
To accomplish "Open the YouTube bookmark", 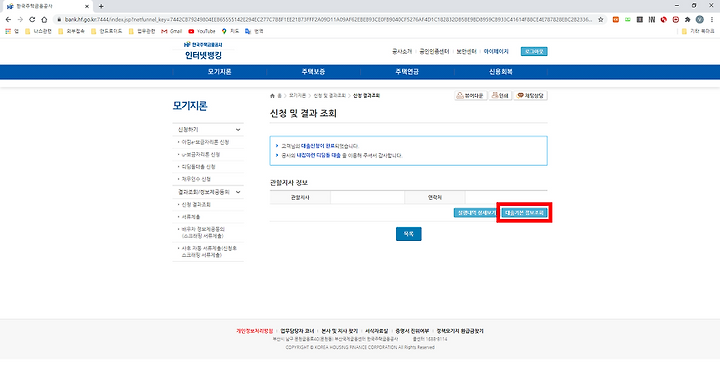I will (202, 31).
